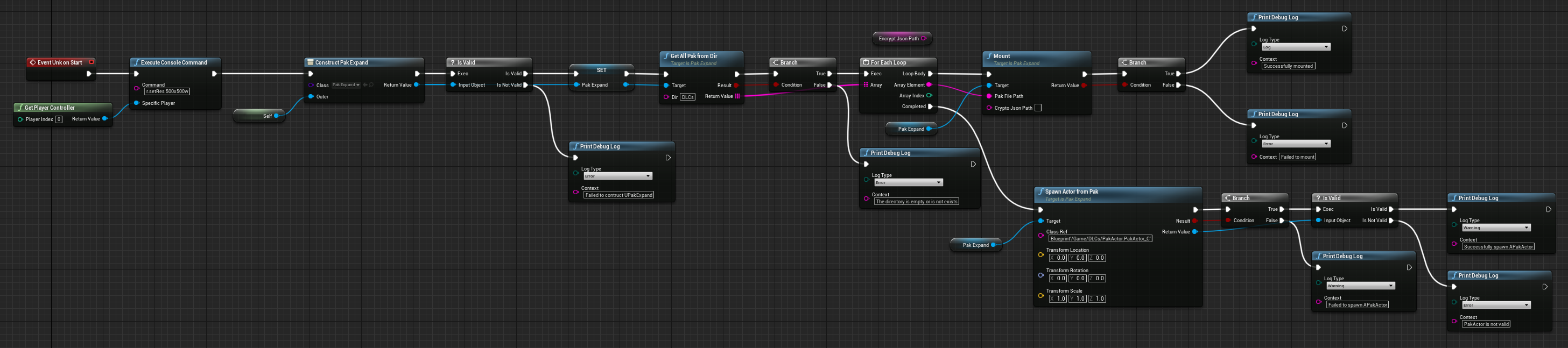
Task: Open Log Type dropdown above The directory is empty context
Action: coord(908,182)
